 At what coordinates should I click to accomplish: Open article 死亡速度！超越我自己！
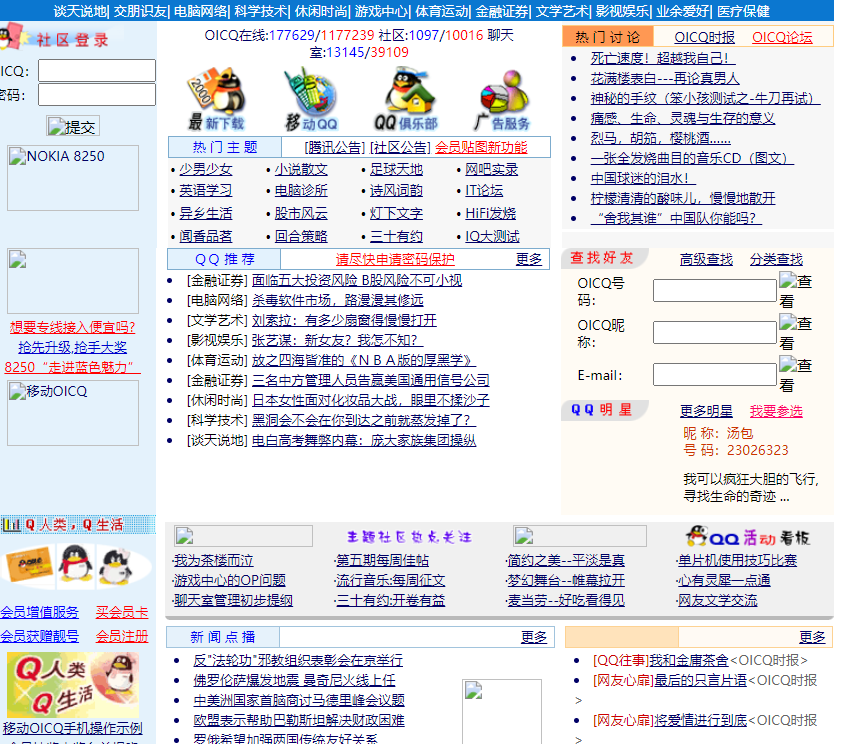(663, 58)
